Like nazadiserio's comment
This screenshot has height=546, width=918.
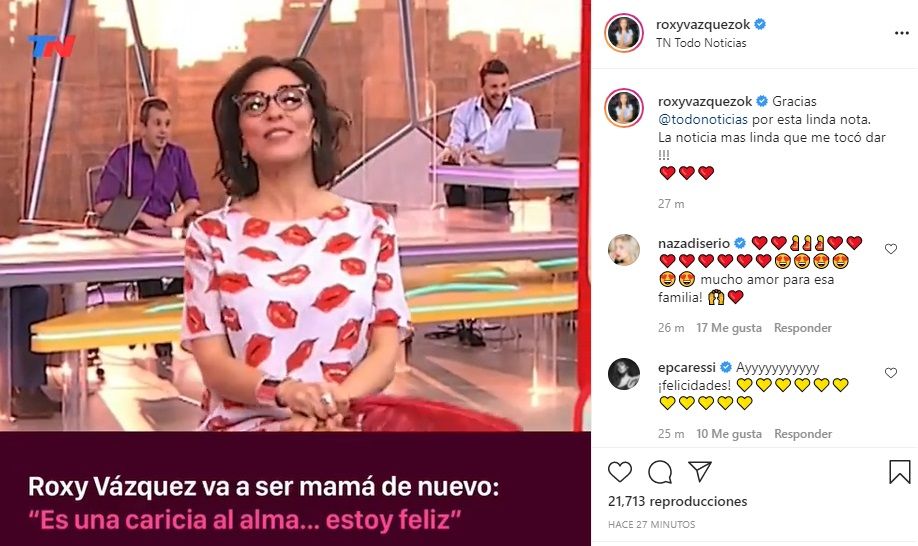tap(890, 249)
